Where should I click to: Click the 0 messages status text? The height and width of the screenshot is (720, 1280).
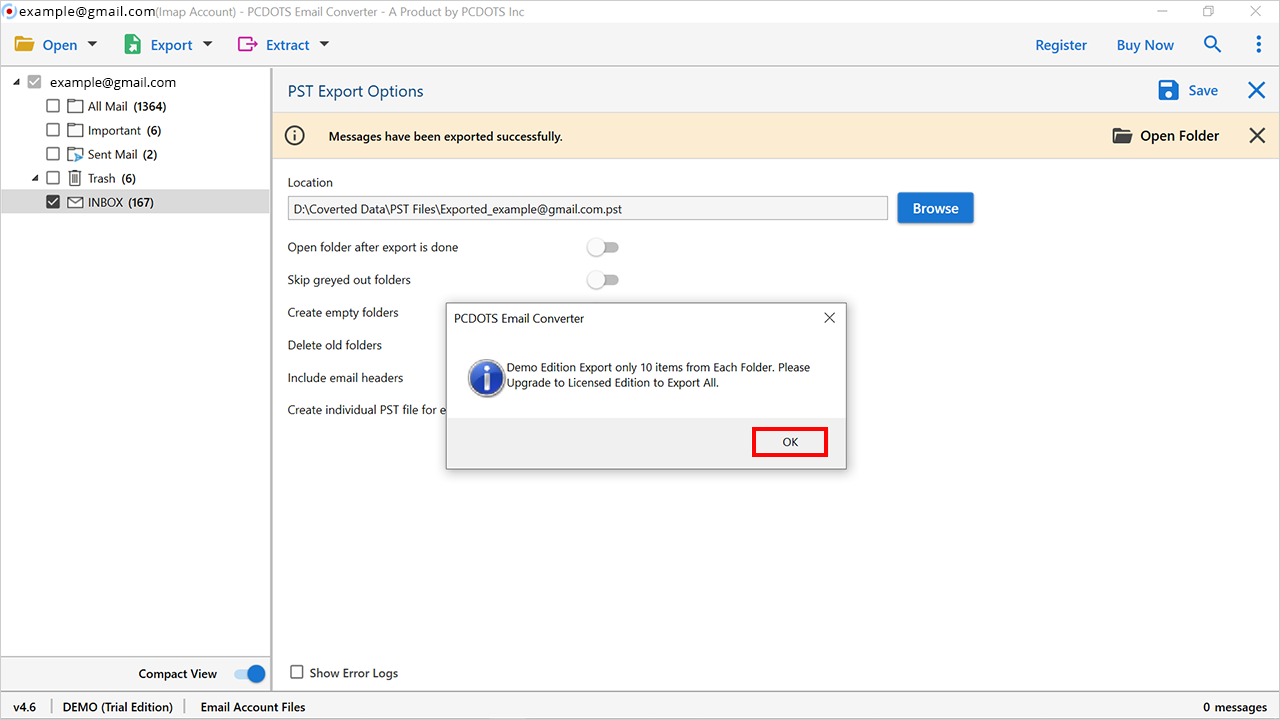(1235, 707)
